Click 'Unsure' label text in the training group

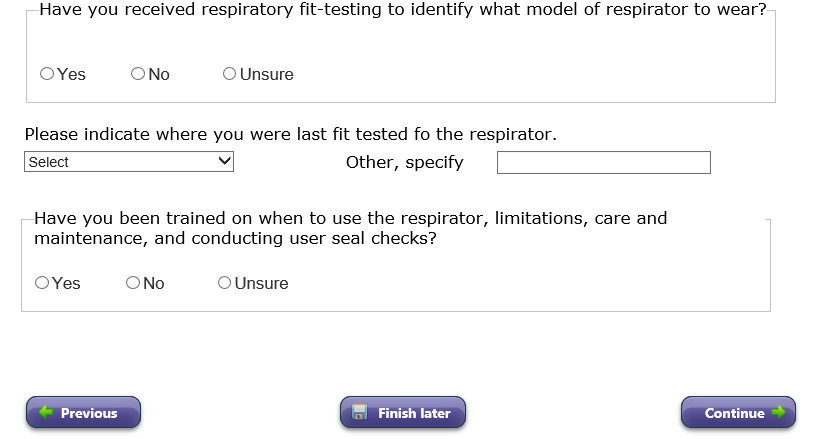[261, 283]
